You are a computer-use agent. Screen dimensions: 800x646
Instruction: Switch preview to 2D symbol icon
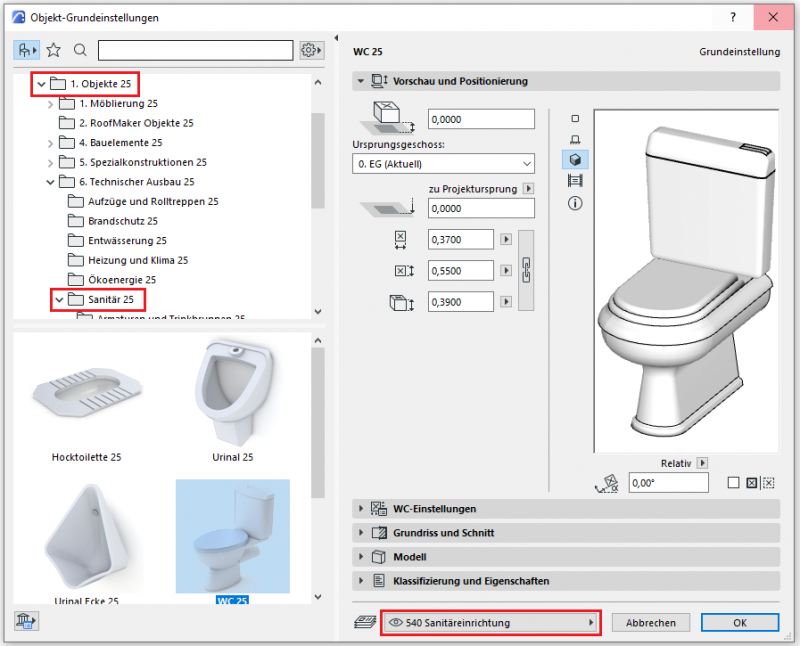click(575, 118)
